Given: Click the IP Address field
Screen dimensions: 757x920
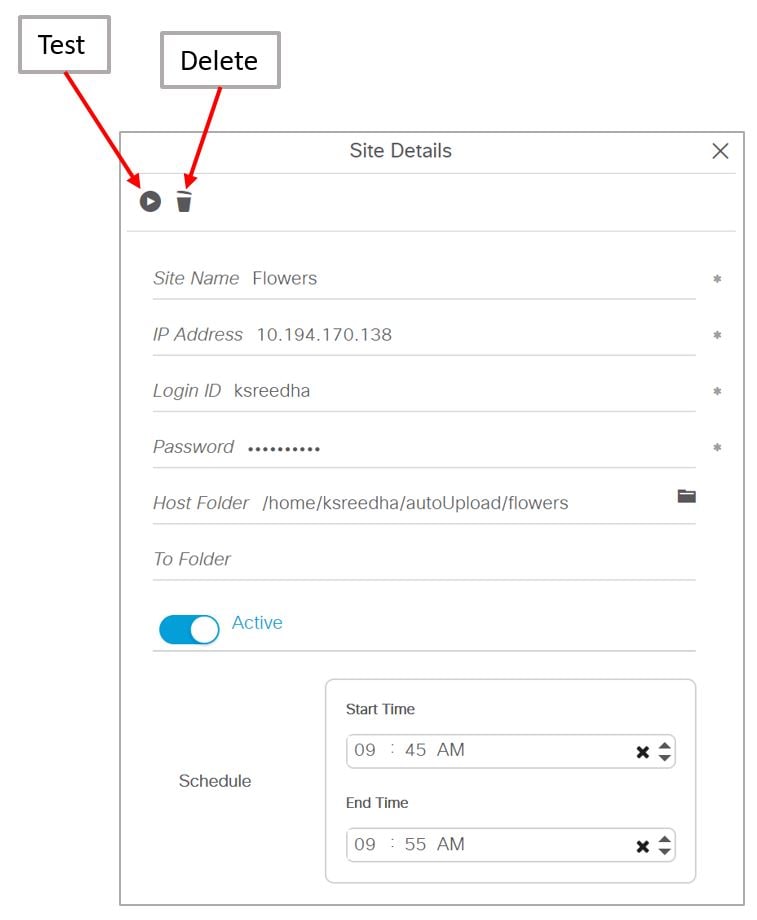Looking at the screenshot, I should [x=470, y=335].
